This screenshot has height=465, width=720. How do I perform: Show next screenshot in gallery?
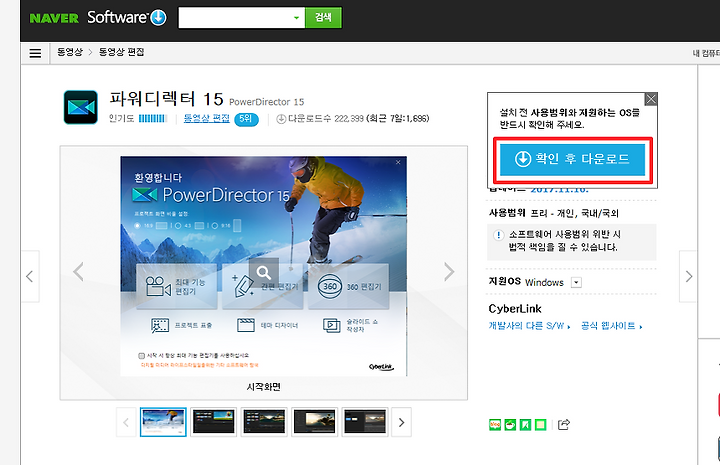pyautogui.click(x=449, y=272)
